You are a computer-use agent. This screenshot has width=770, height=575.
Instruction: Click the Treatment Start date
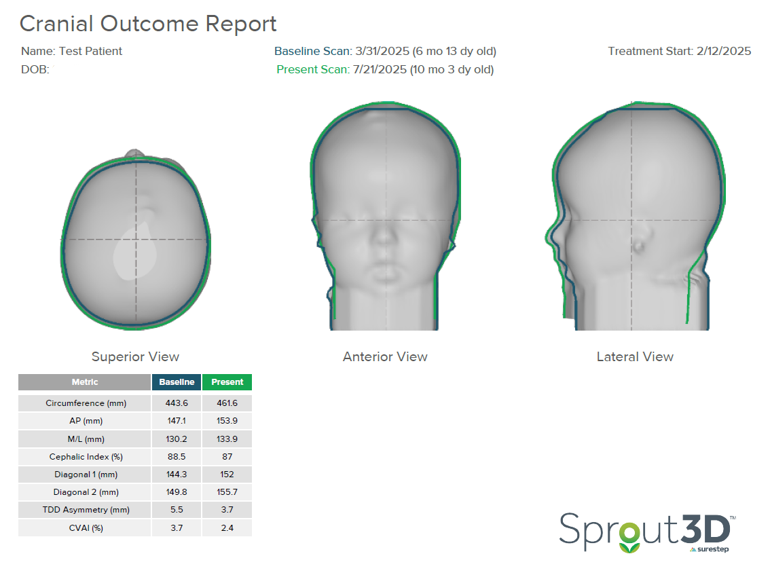[679, 51]
